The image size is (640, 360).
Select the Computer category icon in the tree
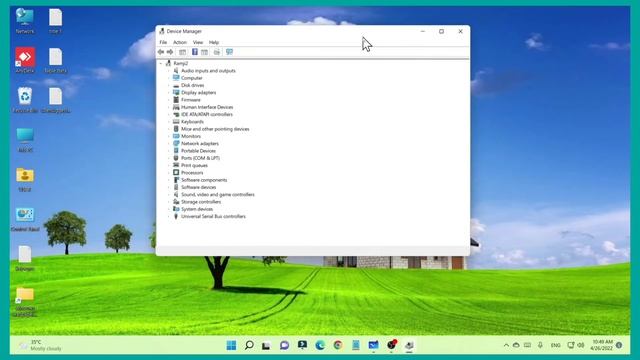(176, 78)
